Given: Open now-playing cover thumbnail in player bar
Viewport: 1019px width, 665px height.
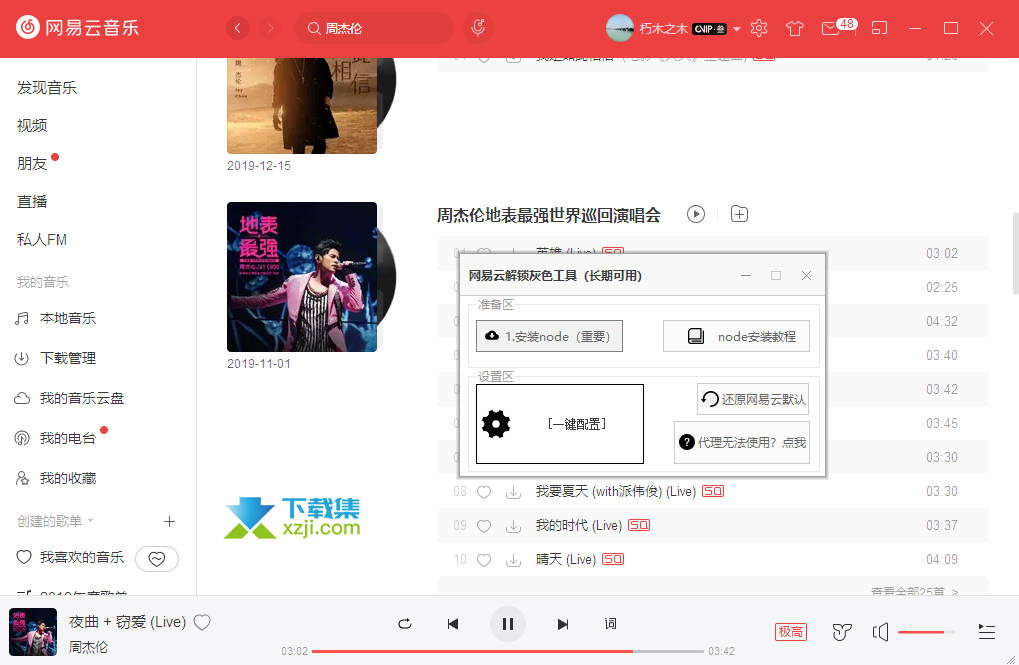Looking at the screenshot, I should pyautogui.click(x=33, y=632).
